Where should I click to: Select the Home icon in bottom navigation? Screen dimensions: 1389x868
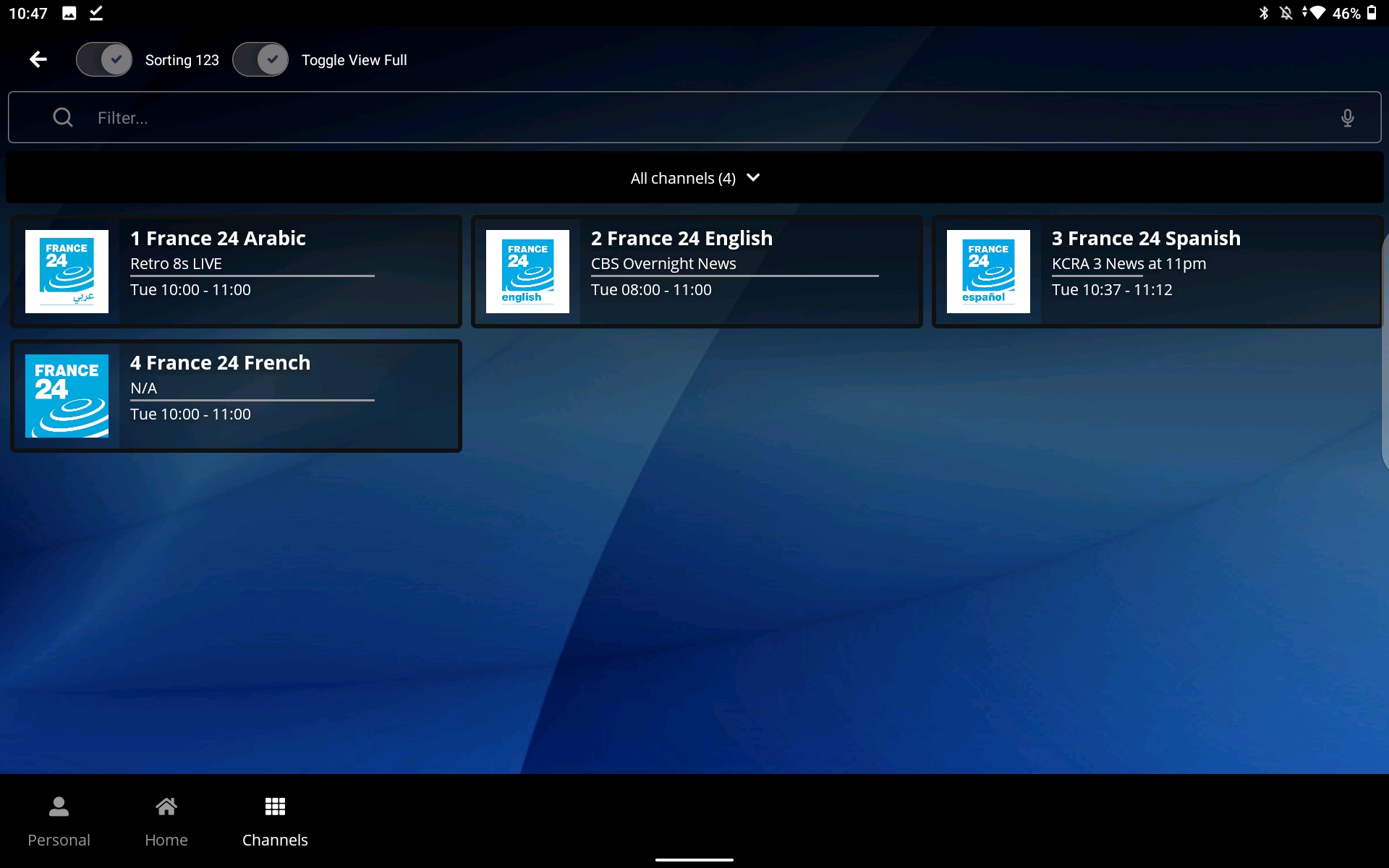[x=166, y=807]
